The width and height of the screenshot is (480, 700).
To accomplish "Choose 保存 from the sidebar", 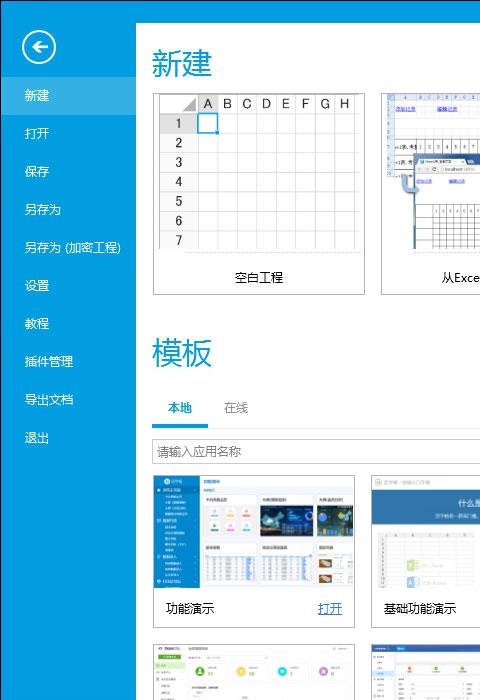I will [x=68, y=171].
